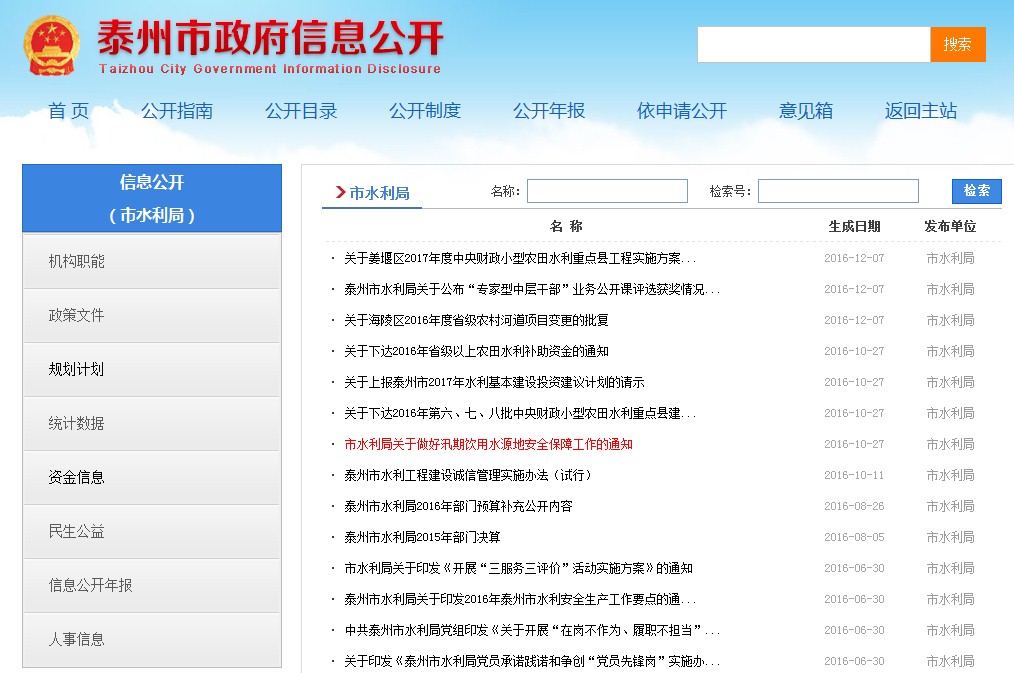Click the national emblem logo
Screen dimensions: 1014x673
52,46
